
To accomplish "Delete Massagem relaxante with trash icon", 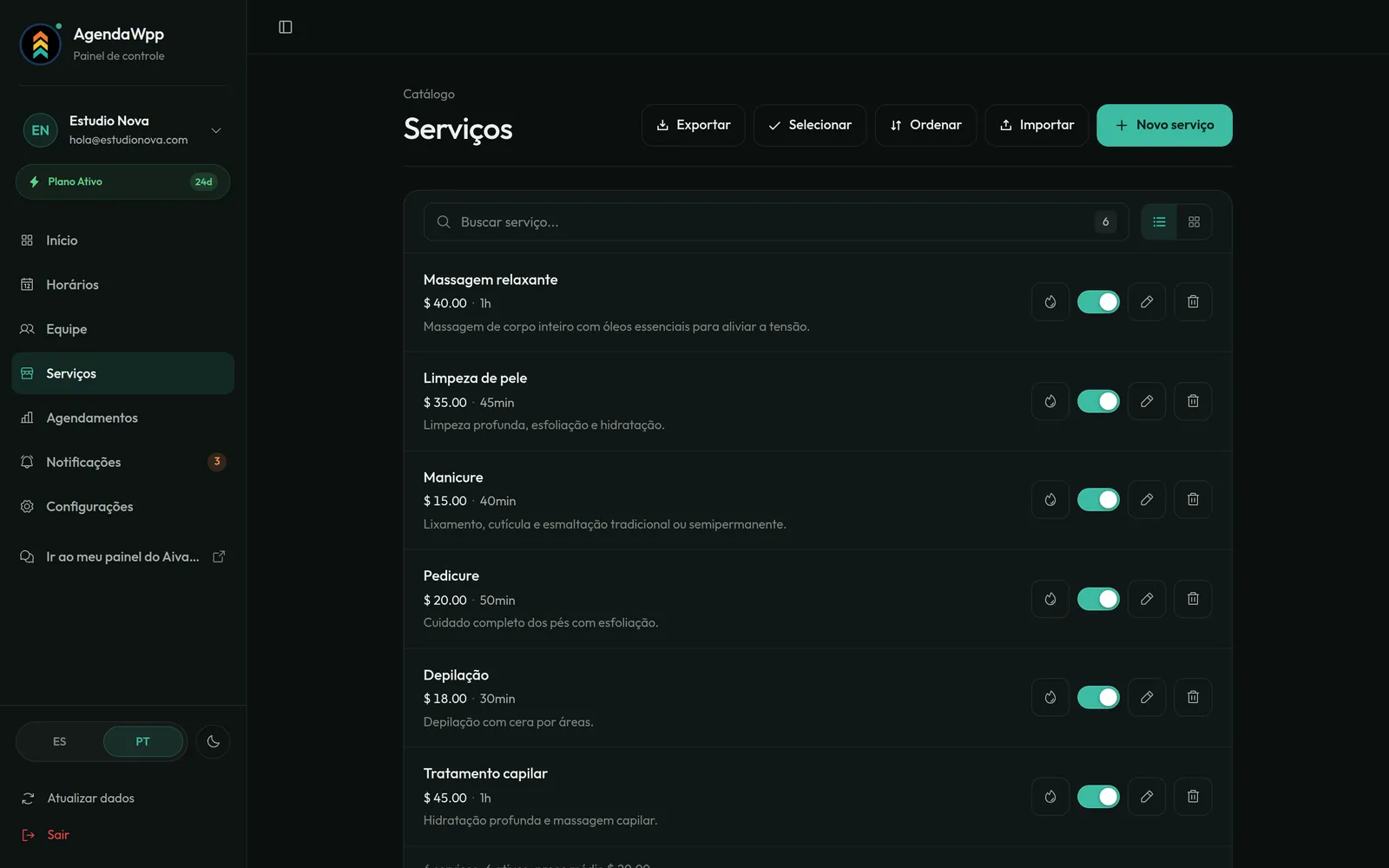I will pos(1193,302).
